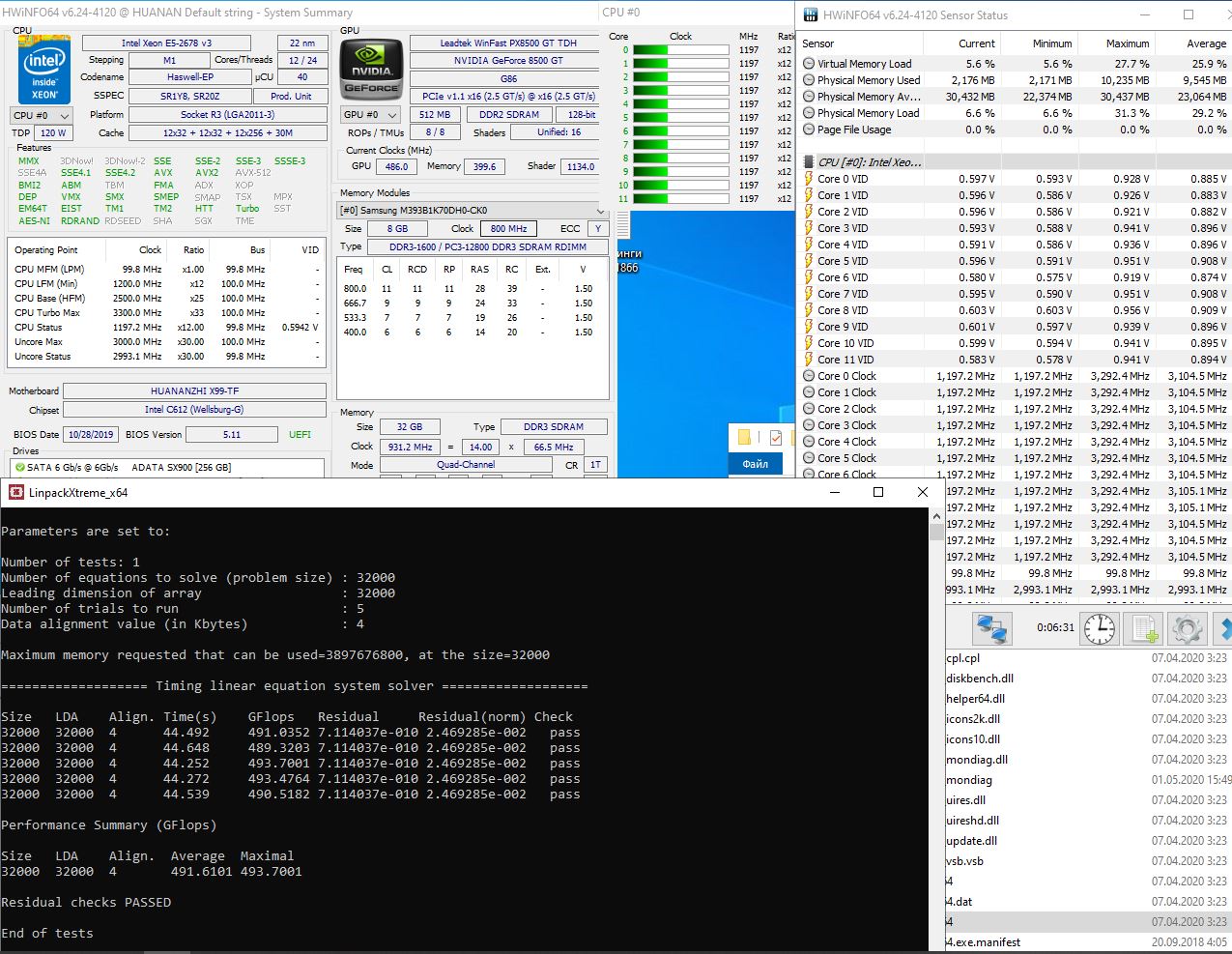The width and height of the screenshot is (1232, 954).
Task: Click the Intel Inside Xeon logo
Action: [x=44, y=70]
